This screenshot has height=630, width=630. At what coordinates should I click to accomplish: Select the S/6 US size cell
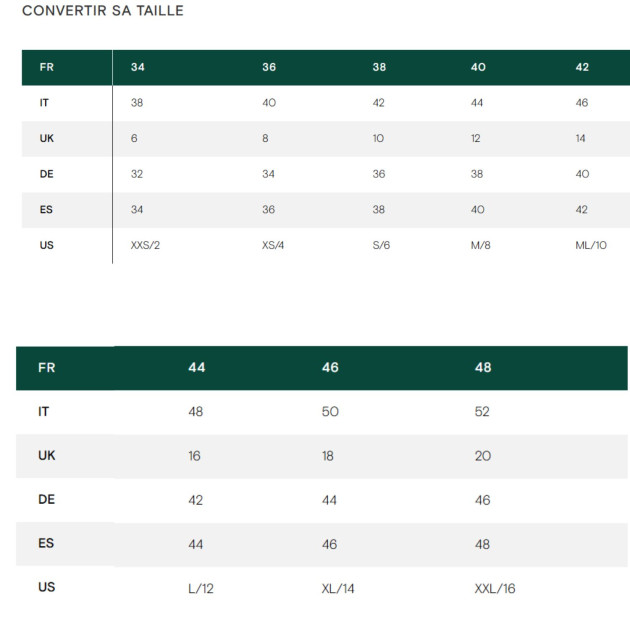click(381, 245)
